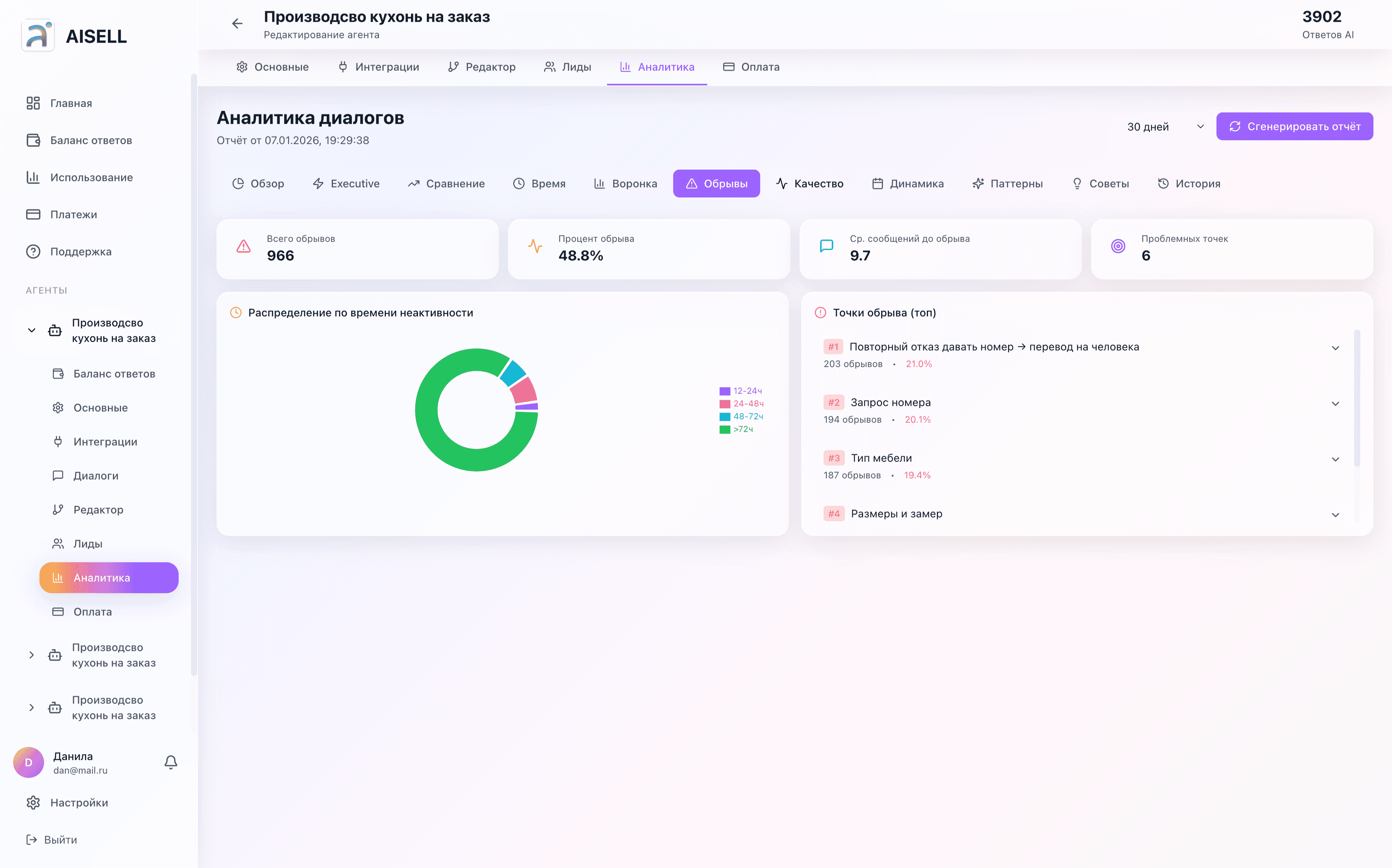Click the AISELL logo icon
The height and width of the screenshot is (868, 1392).
click(38, 36)
